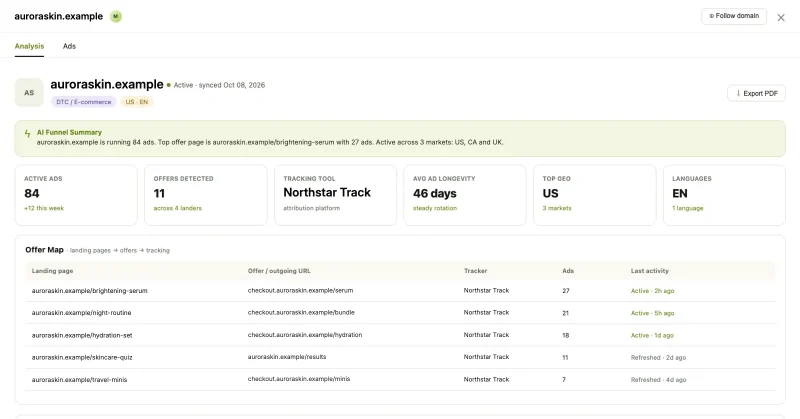Close the domain analysis panel
The height and width of the screenshot is (419, 800).
click(x=781, y=17)
